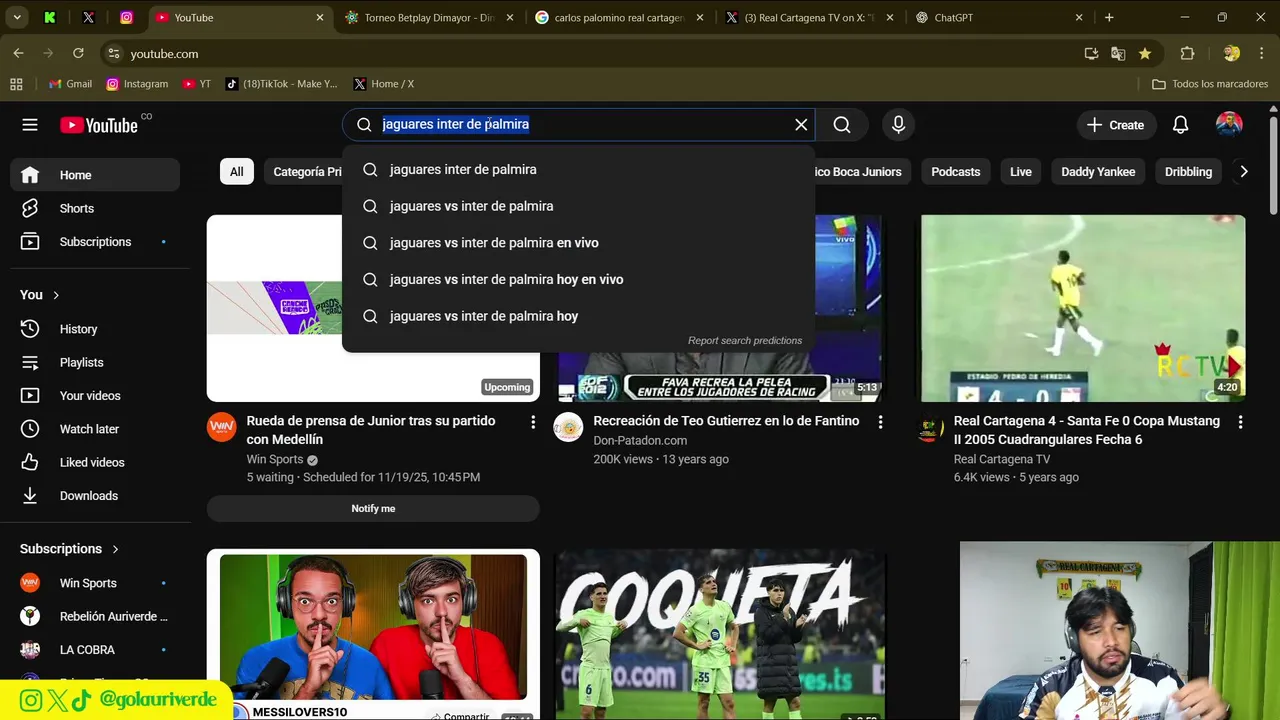Open the Win Sports channel avatar under video
The width and height of the screenshot is (1280, 720).
click(222, 427)
